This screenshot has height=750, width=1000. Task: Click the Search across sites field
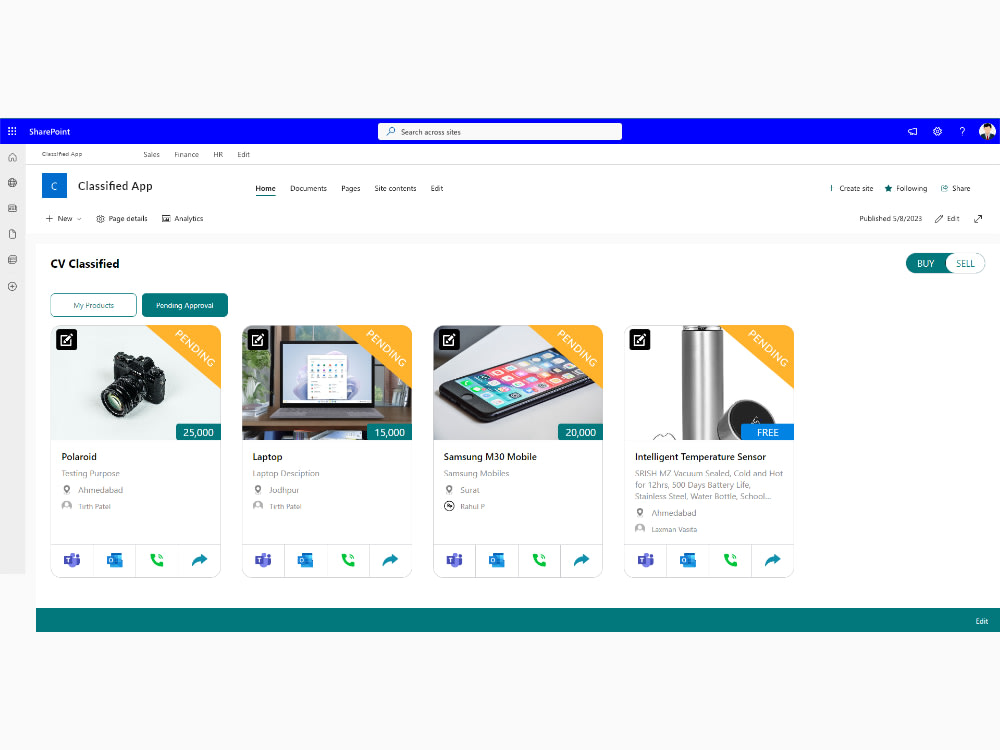click(x=499, y=131)
